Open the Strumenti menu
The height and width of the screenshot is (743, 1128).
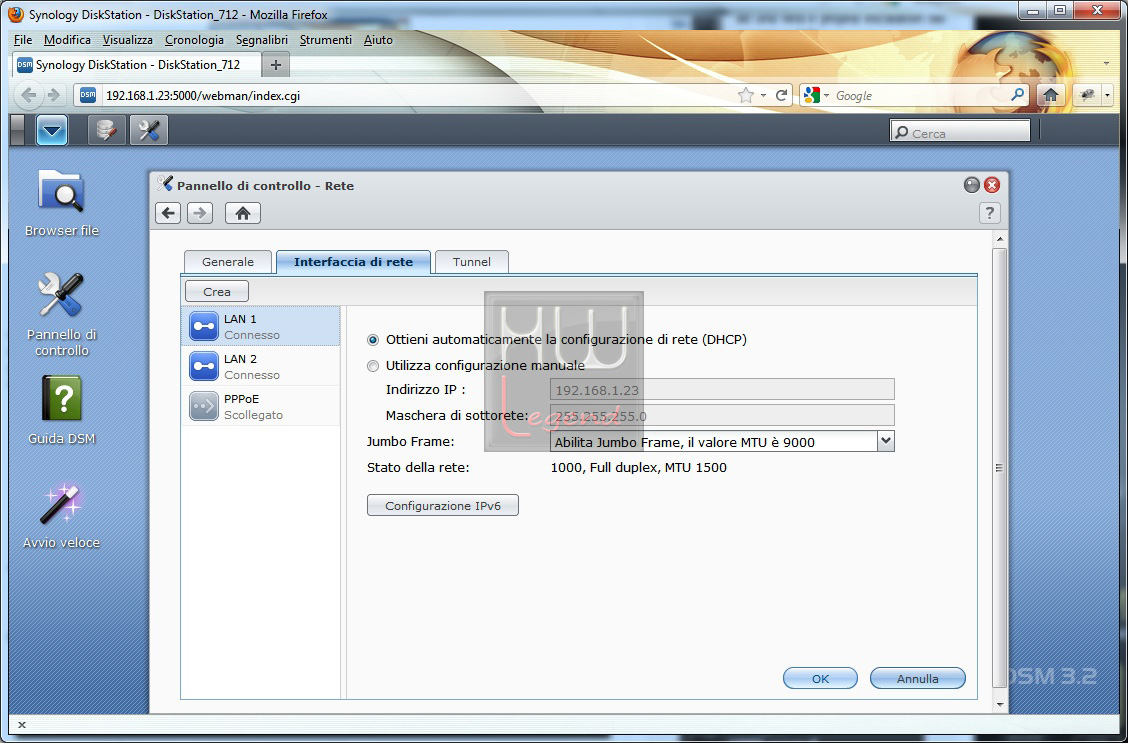point(326,40)
